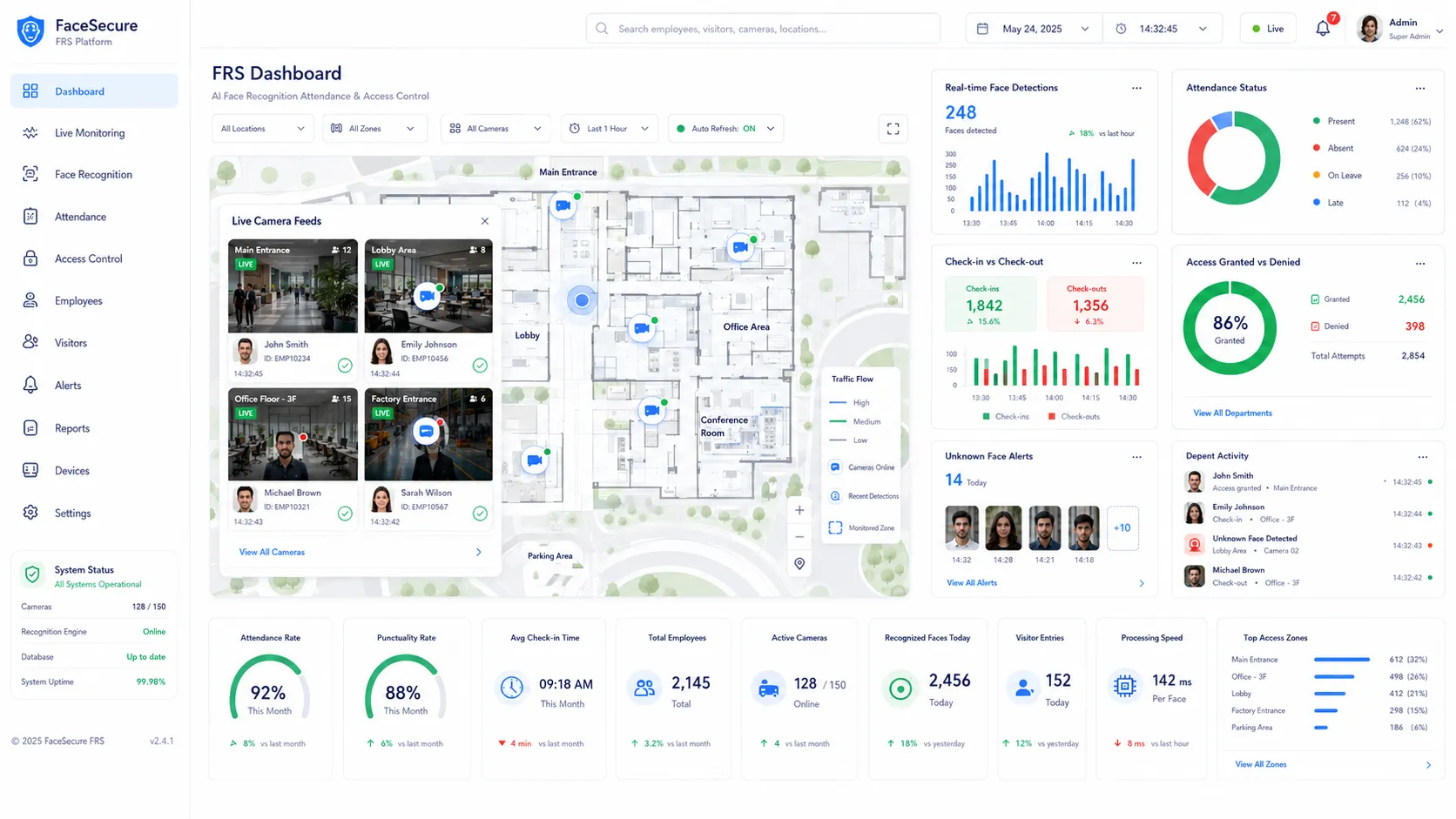Open Face Recognition in the sidebar
This screenshot has height=819, width=1456.
click(x=94, y=175)
